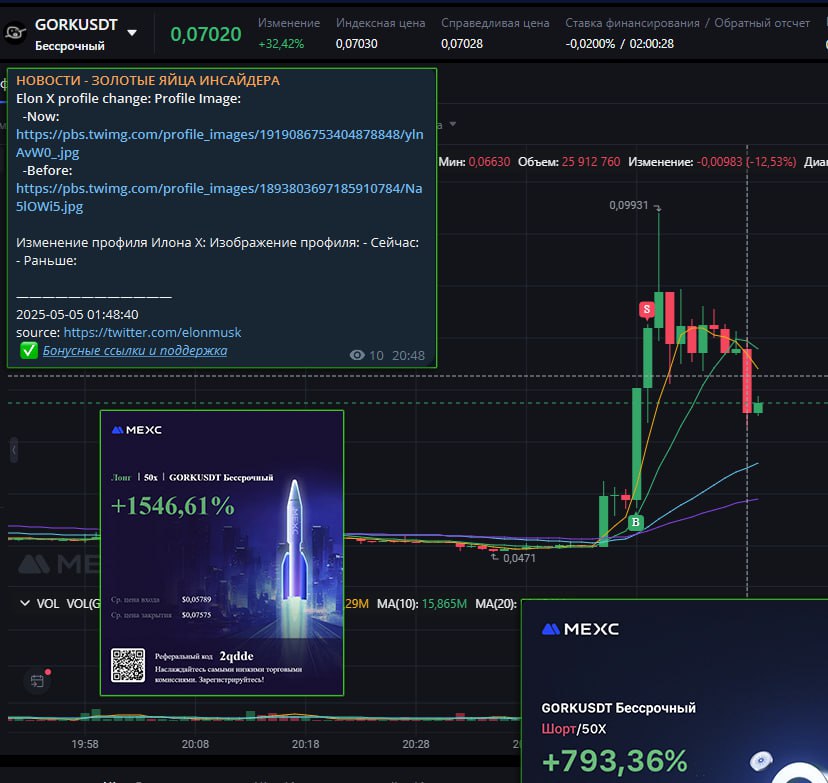Open the calendar icon with red dot
The height and width of the screenshot is (783, 828).
tap(37, 681)
